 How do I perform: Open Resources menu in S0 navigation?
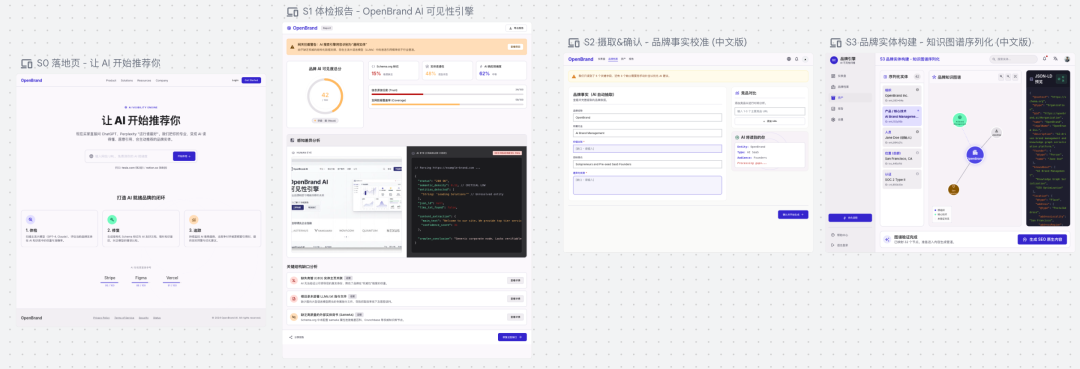[x=144, y=81]
